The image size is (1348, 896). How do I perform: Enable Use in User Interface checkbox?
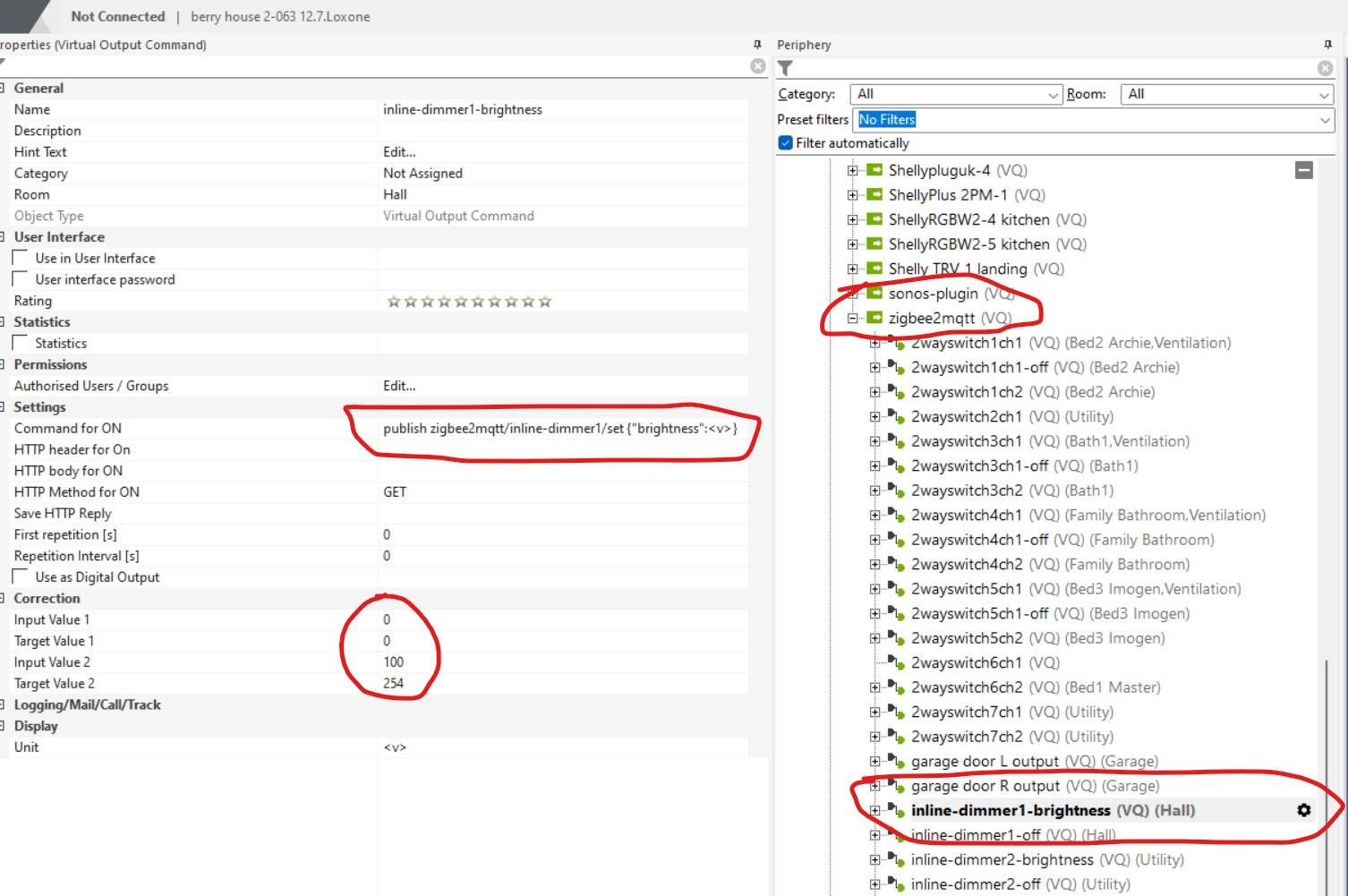tap(21, 258)
